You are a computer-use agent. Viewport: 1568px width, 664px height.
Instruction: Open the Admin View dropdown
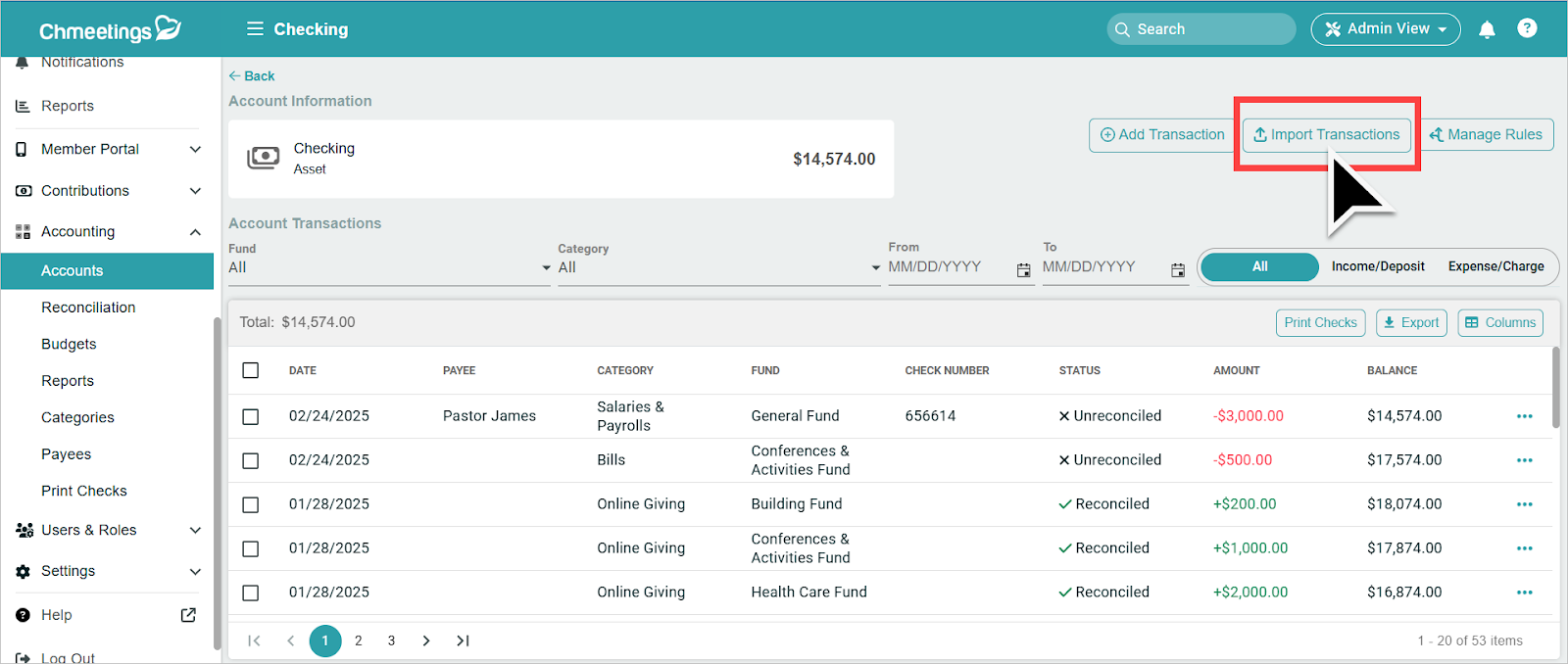1385,29
